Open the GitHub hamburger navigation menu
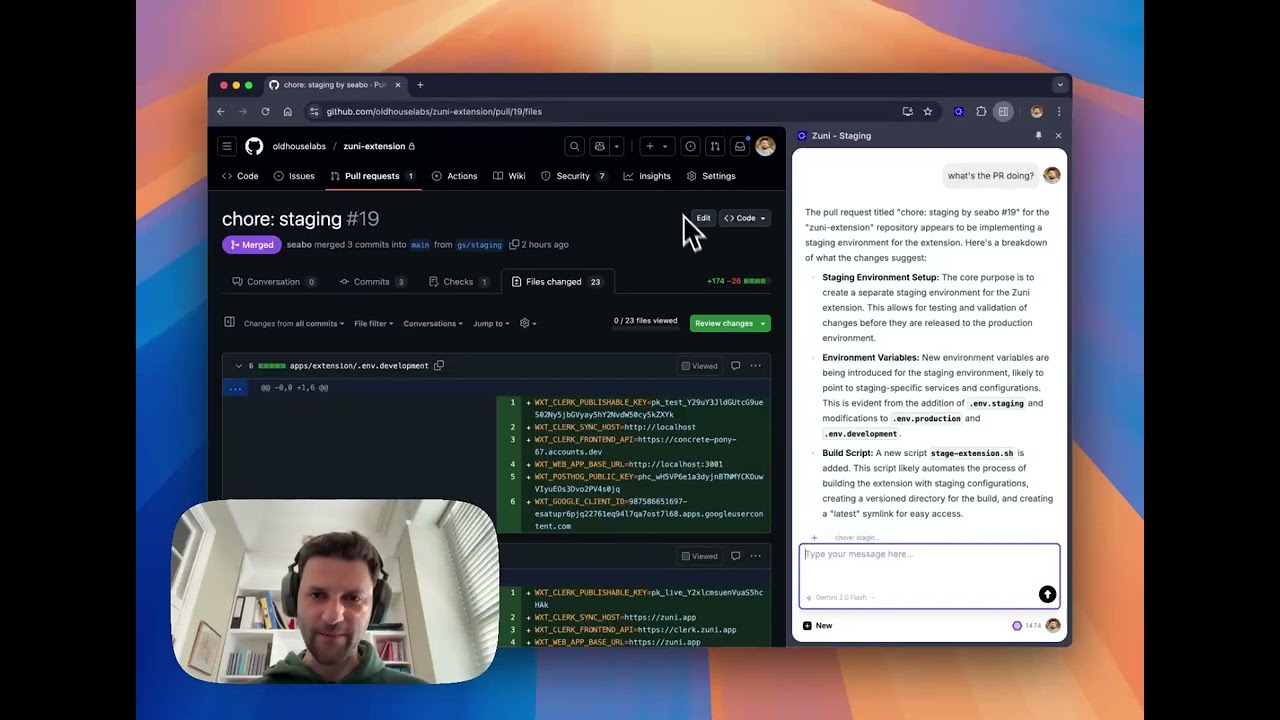The image size is (1280, 720). click(227, 146)
